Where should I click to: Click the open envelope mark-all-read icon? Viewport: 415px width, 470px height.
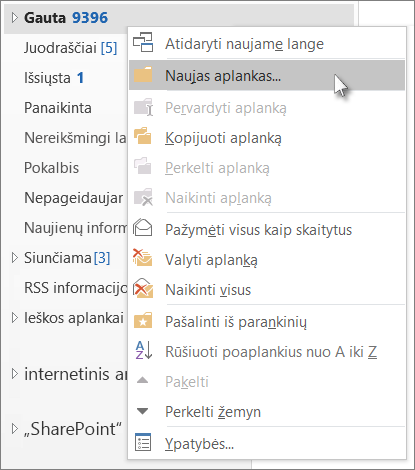click(x=143, y=228)
